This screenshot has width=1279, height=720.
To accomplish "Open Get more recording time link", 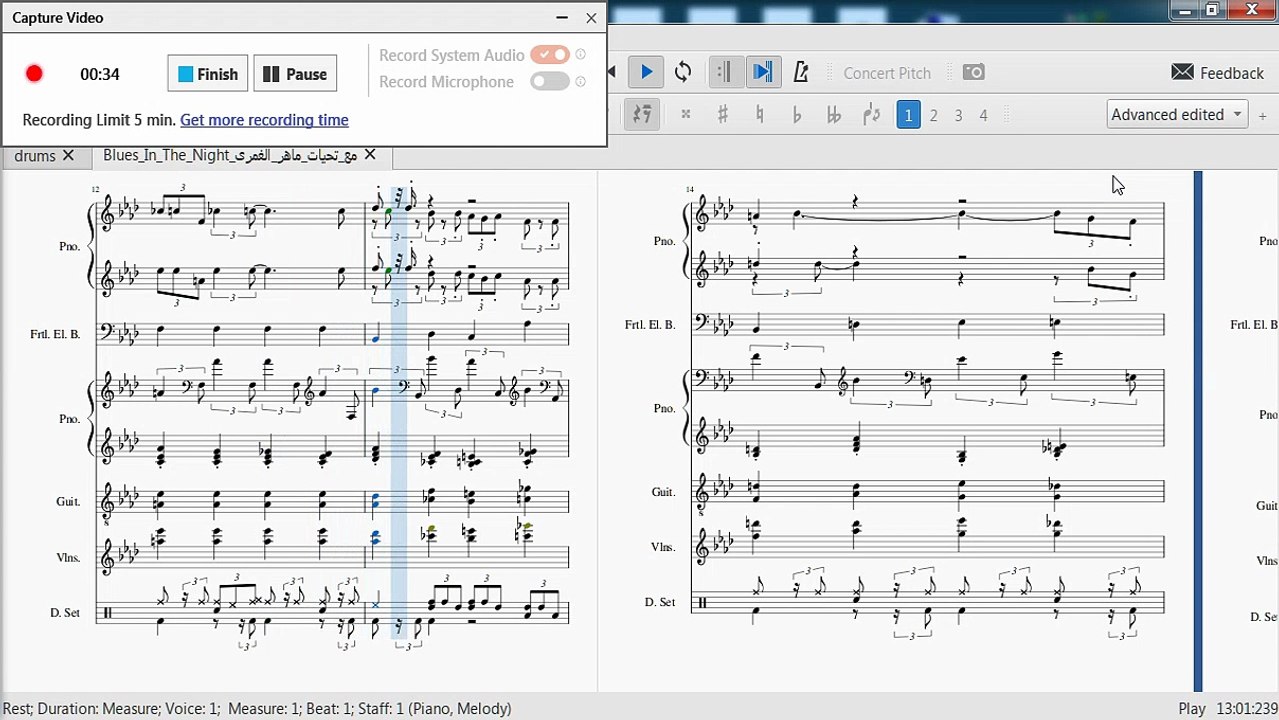I will (264, 120).
